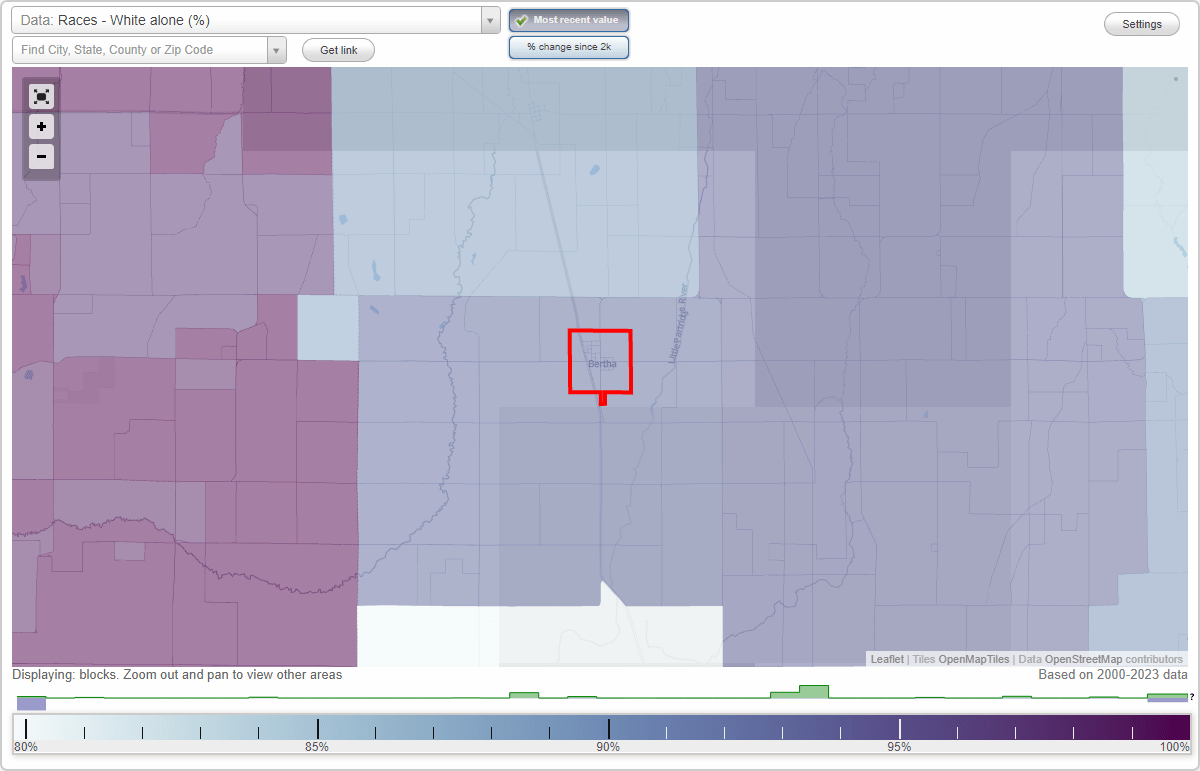Expand the location search field dropdown

277,49
